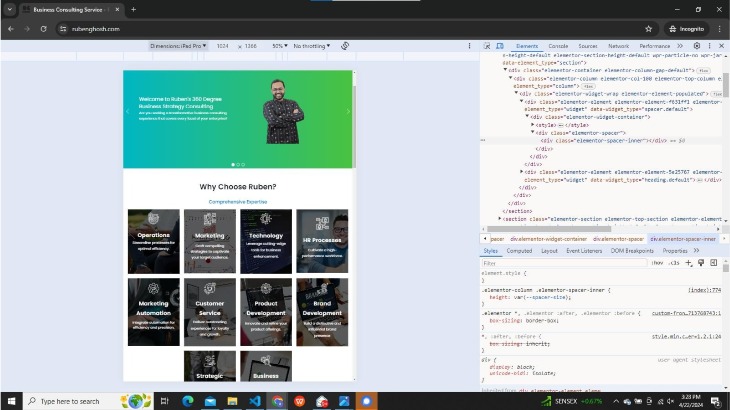Screen dimensions: 730x410
Task: Close the DevTools panel
Action: point(721,46)
